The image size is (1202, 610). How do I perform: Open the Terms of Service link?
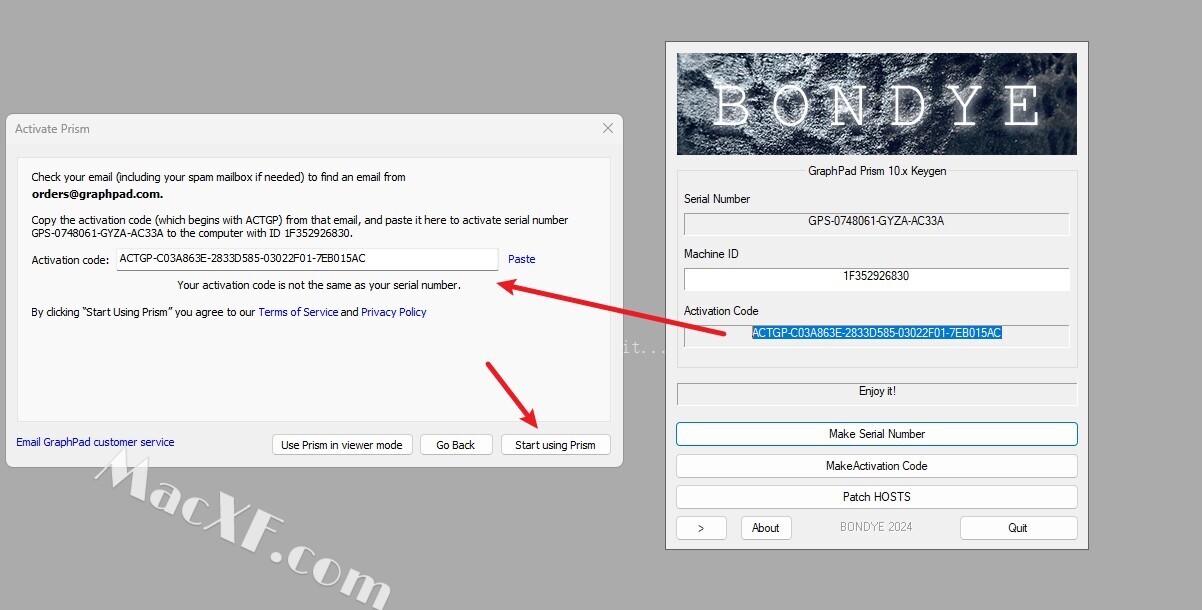tap(298, 312)
